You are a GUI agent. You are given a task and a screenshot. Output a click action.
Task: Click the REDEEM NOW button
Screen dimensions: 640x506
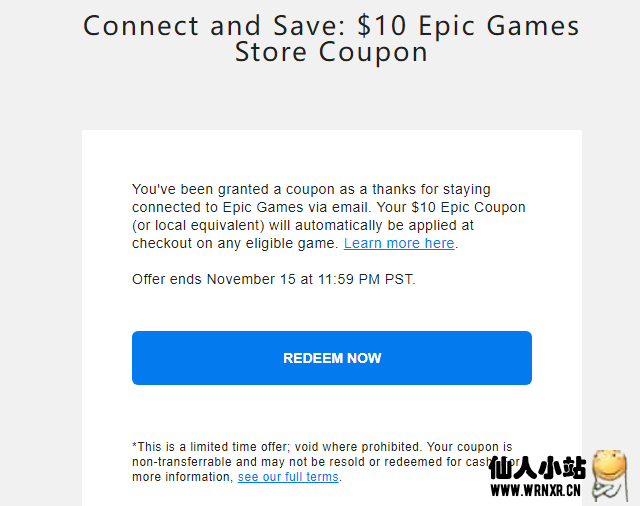(332, 358)
